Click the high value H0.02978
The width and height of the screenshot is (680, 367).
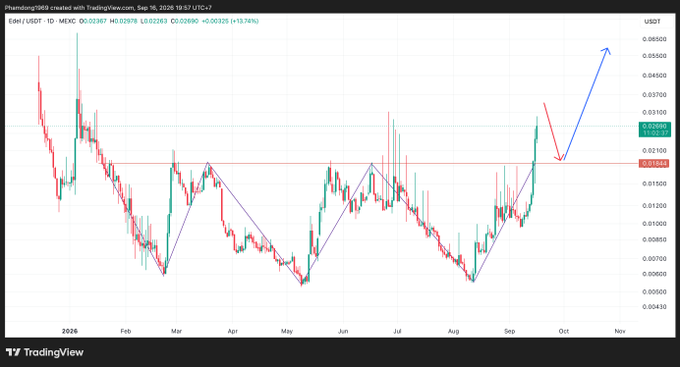[x=124, y=21]
